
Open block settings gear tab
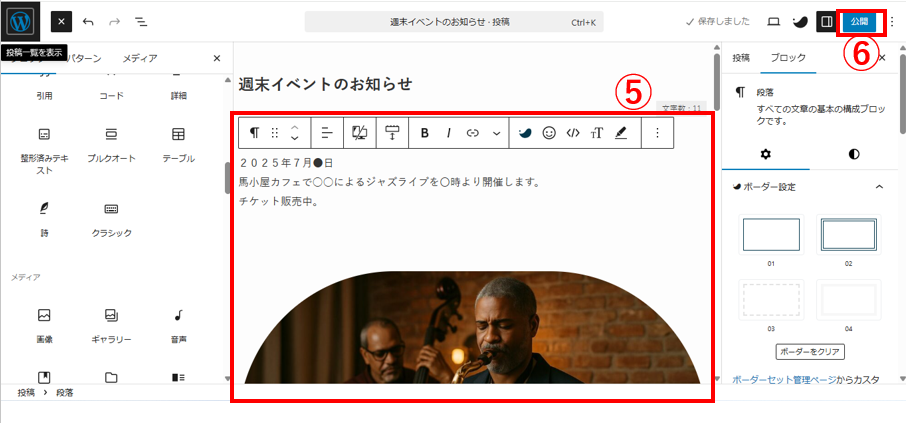(x=766, y=154)
